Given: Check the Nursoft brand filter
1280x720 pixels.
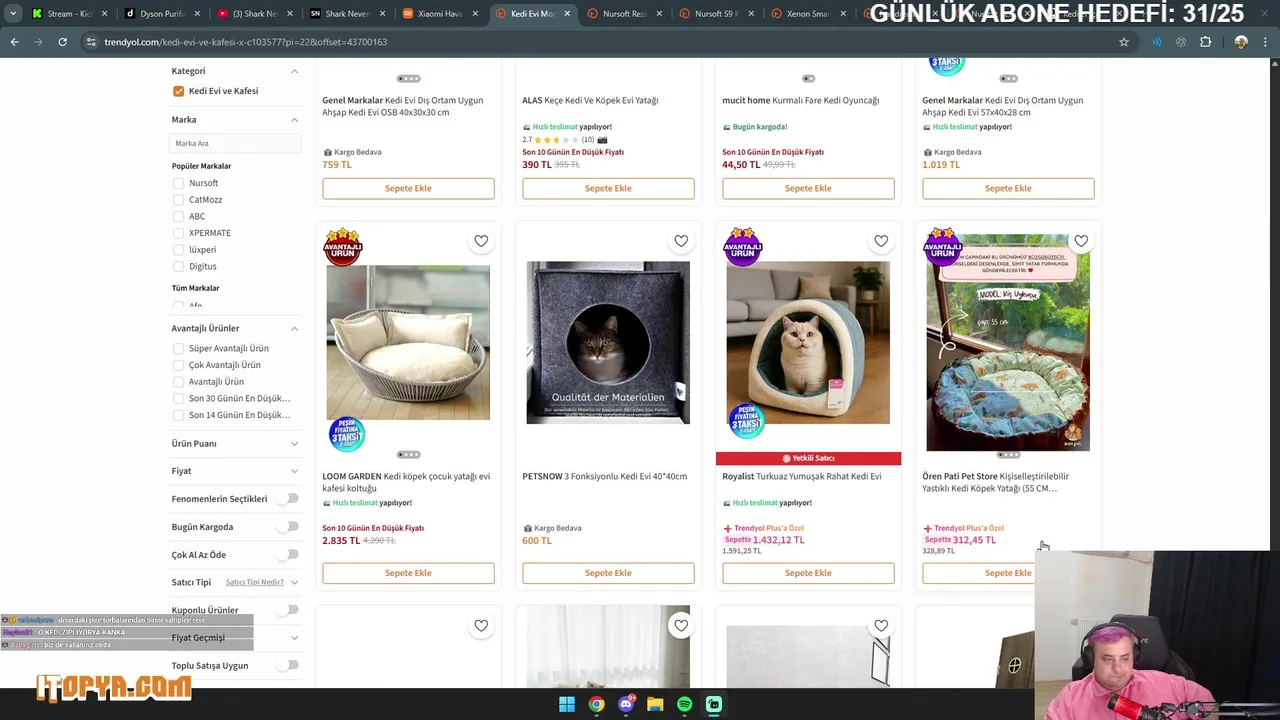Looking at the screenshot, I should (178, 183).
